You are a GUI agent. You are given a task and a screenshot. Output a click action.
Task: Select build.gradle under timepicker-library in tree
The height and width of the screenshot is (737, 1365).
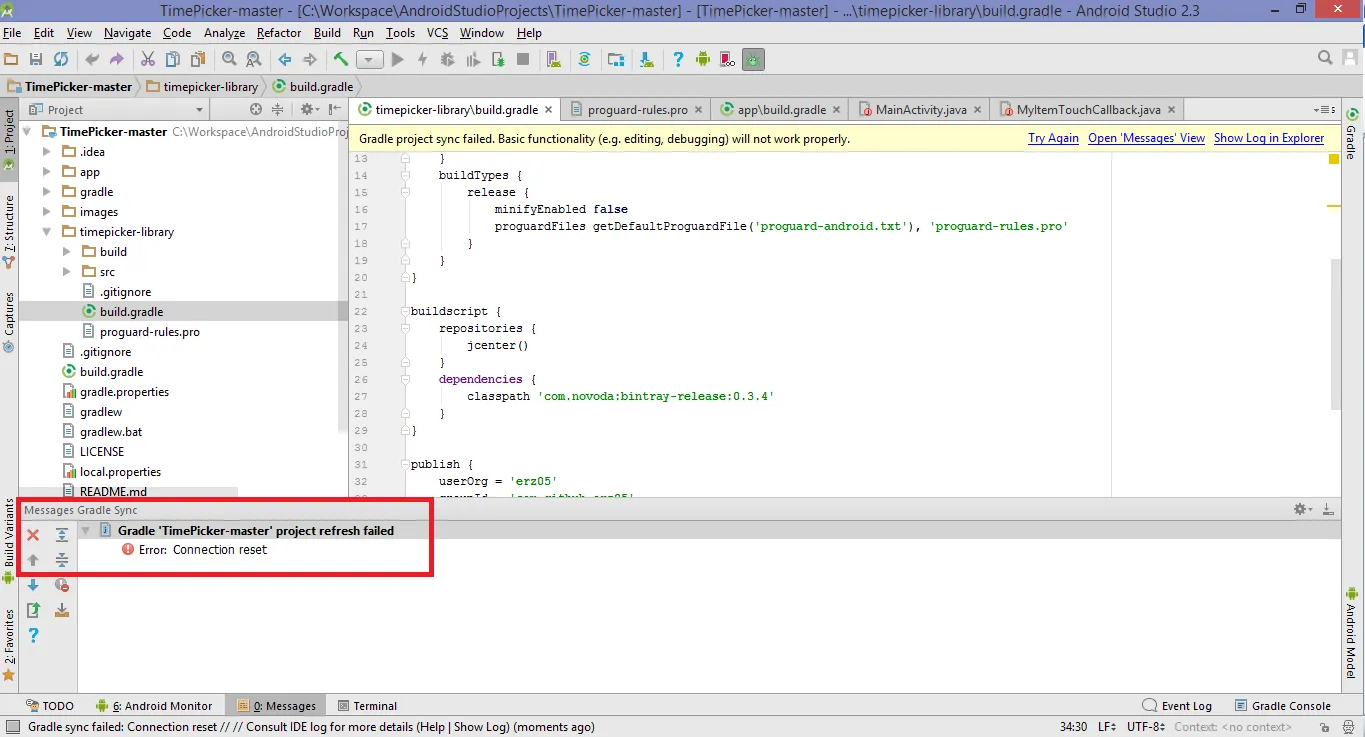pyautogui.click(x=131, y=312)
